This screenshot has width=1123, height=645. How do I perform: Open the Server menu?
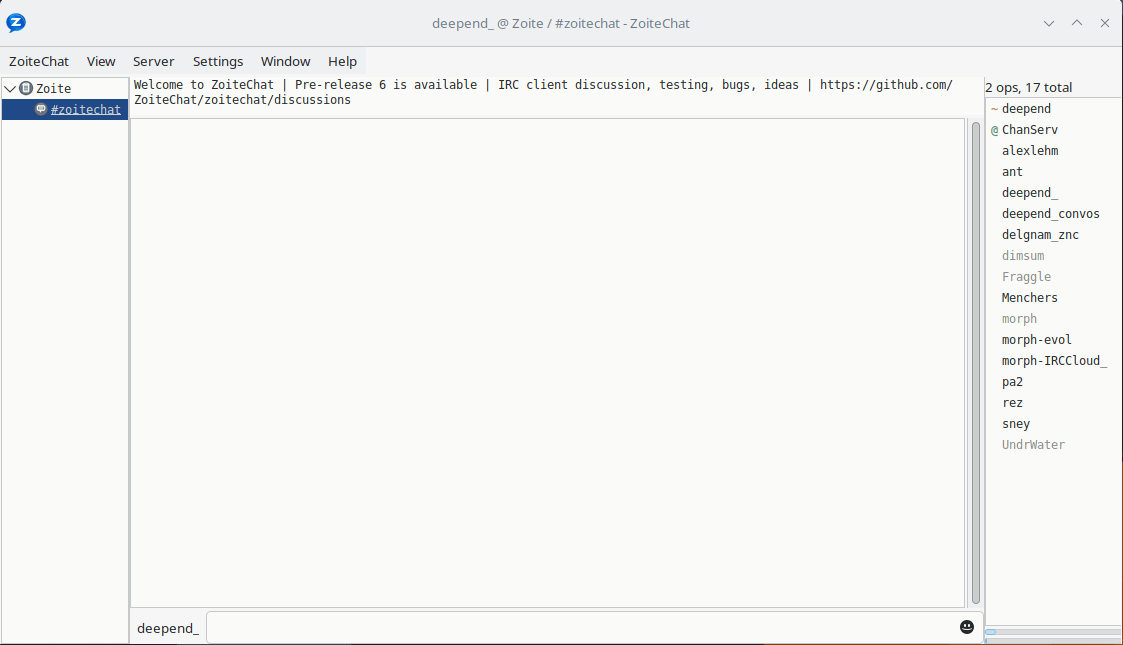point(153,61)
